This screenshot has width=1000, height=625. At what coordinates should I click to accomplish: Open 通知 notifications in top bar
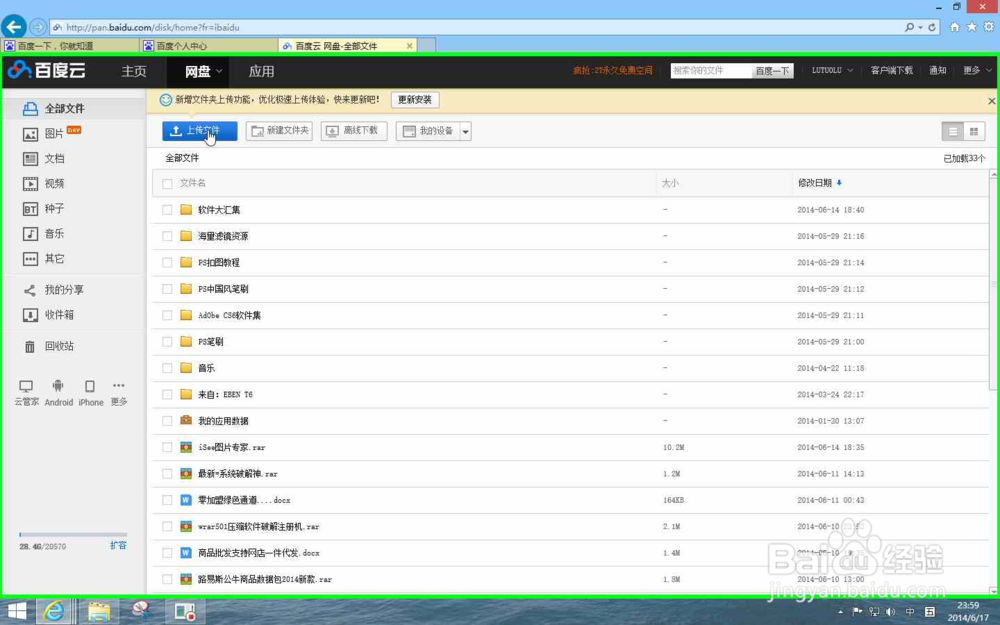pos(938,70)
